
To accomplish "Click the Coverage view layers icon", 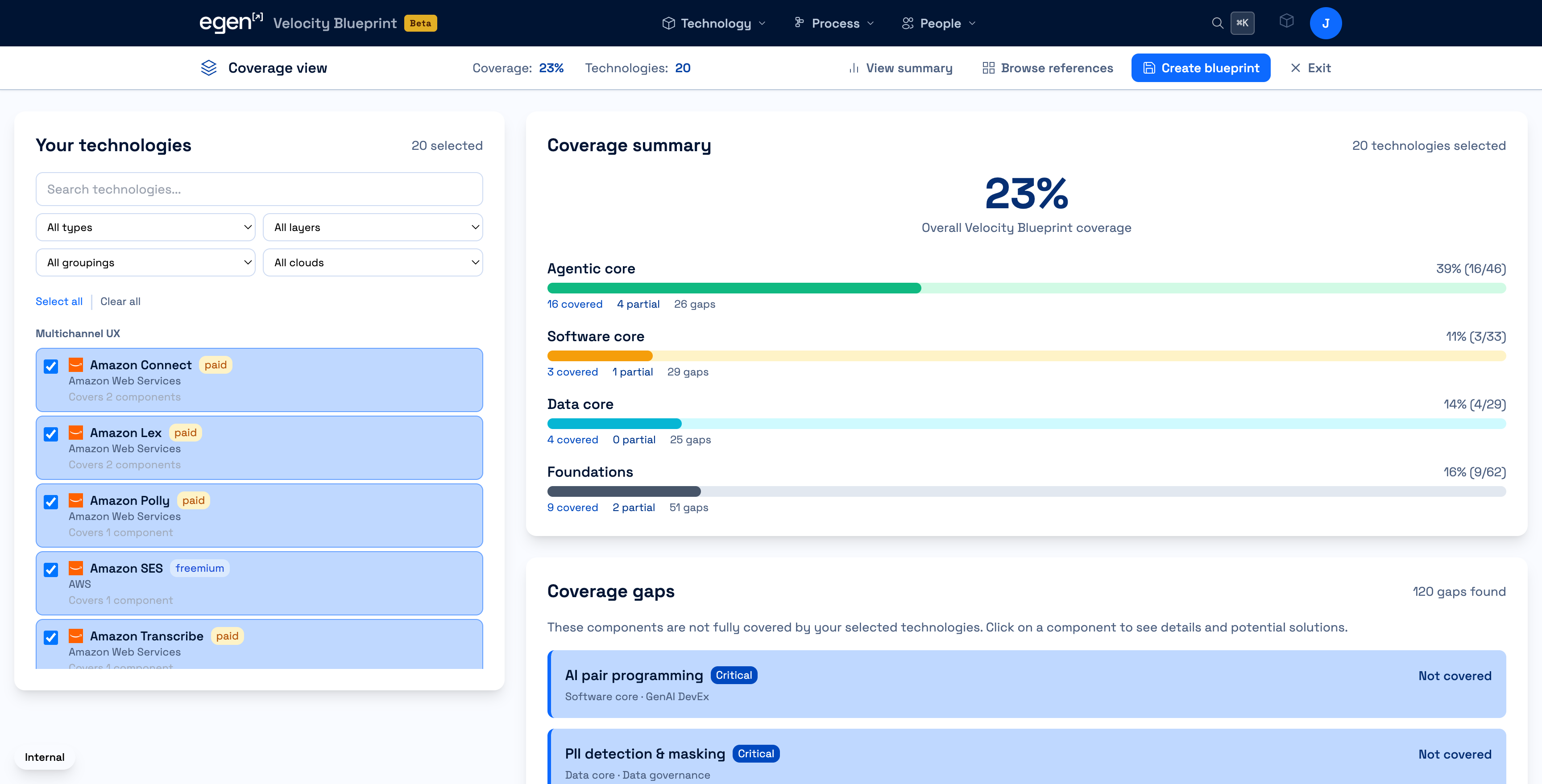I will [x=208, y=68].
